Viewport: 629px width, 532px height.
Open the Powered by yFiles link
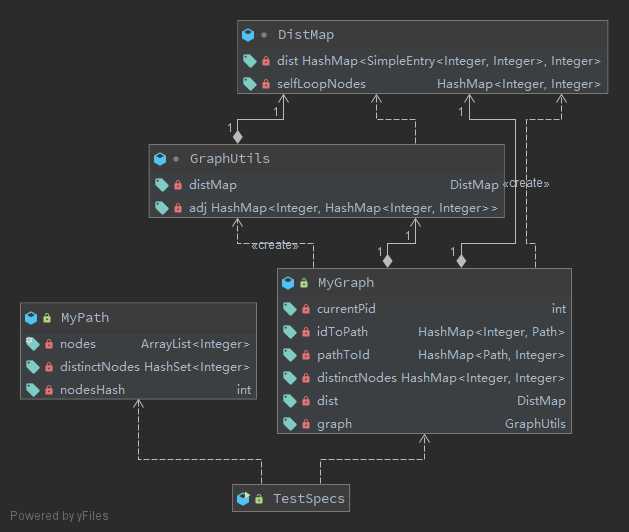pos(59,516)
